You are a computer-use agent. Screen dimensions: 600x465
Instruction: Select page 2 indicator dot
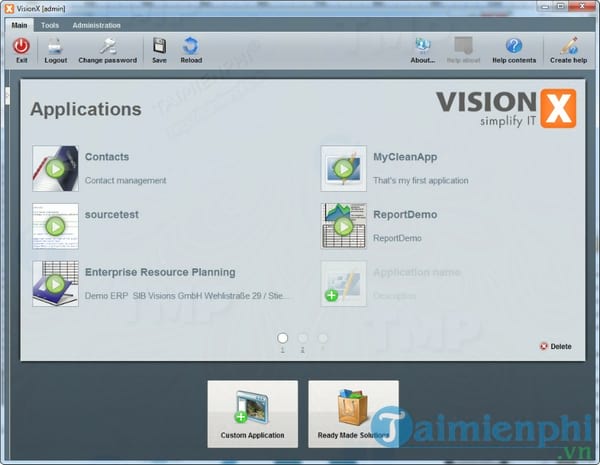click(302, 338)
